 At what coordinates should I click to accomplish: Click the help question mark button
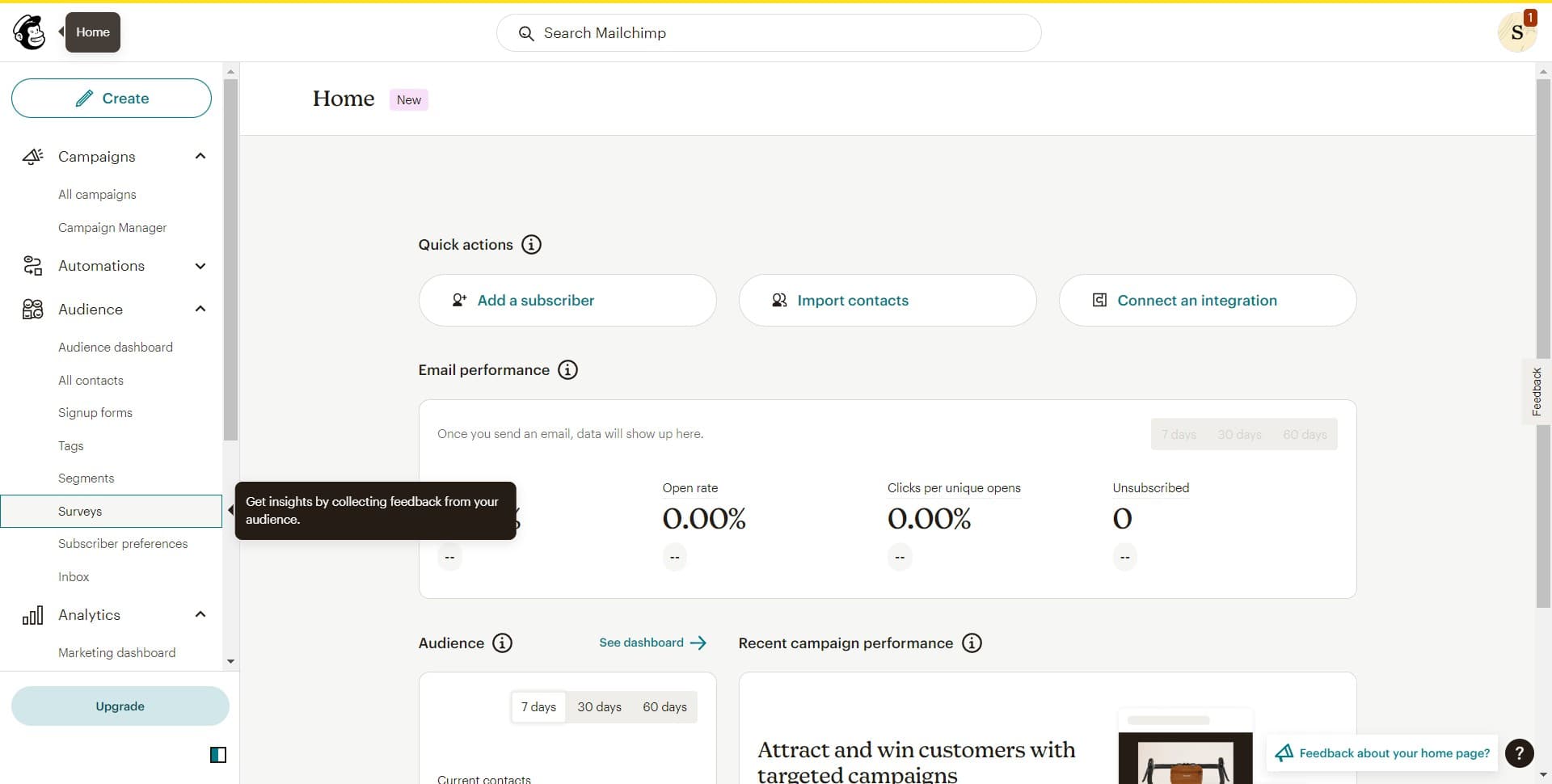(1520, 752)
